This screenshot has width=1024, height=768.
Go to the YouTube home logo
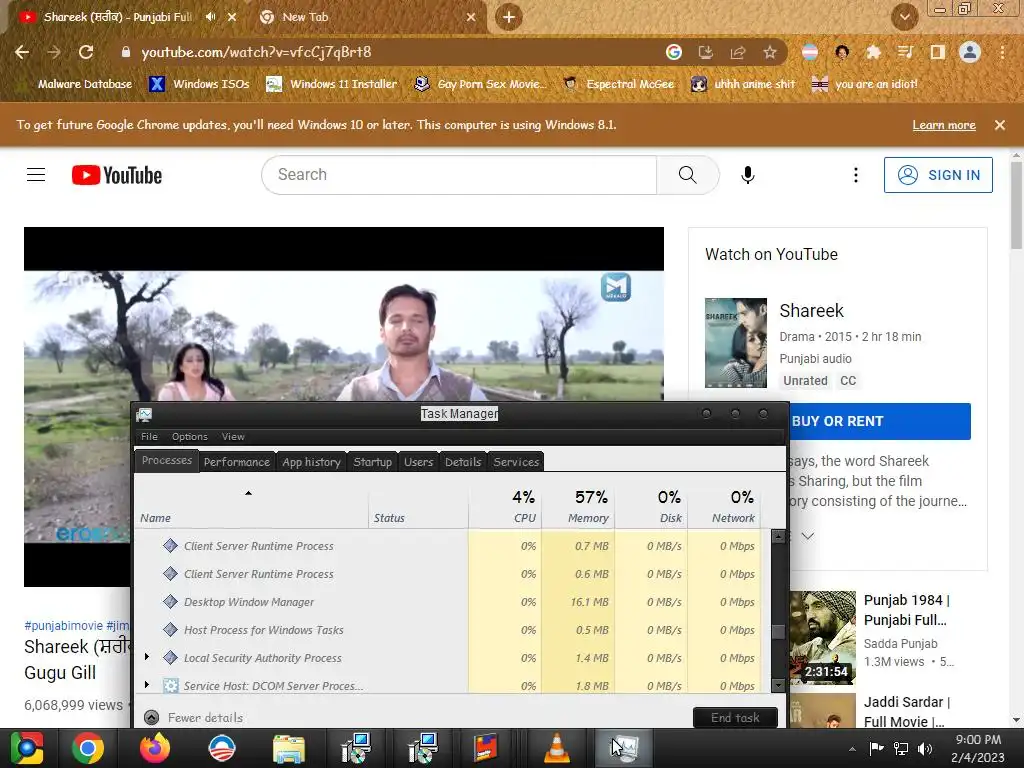pyautogui.click(x=117, y=175)
